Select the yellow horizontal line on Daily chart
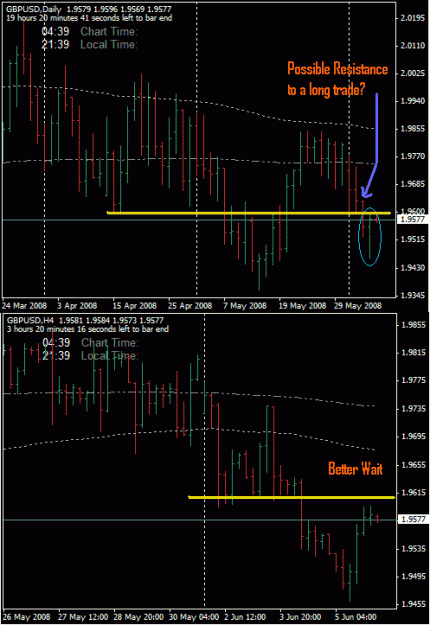The image size is (430, 625). click(x=249, y=213)
